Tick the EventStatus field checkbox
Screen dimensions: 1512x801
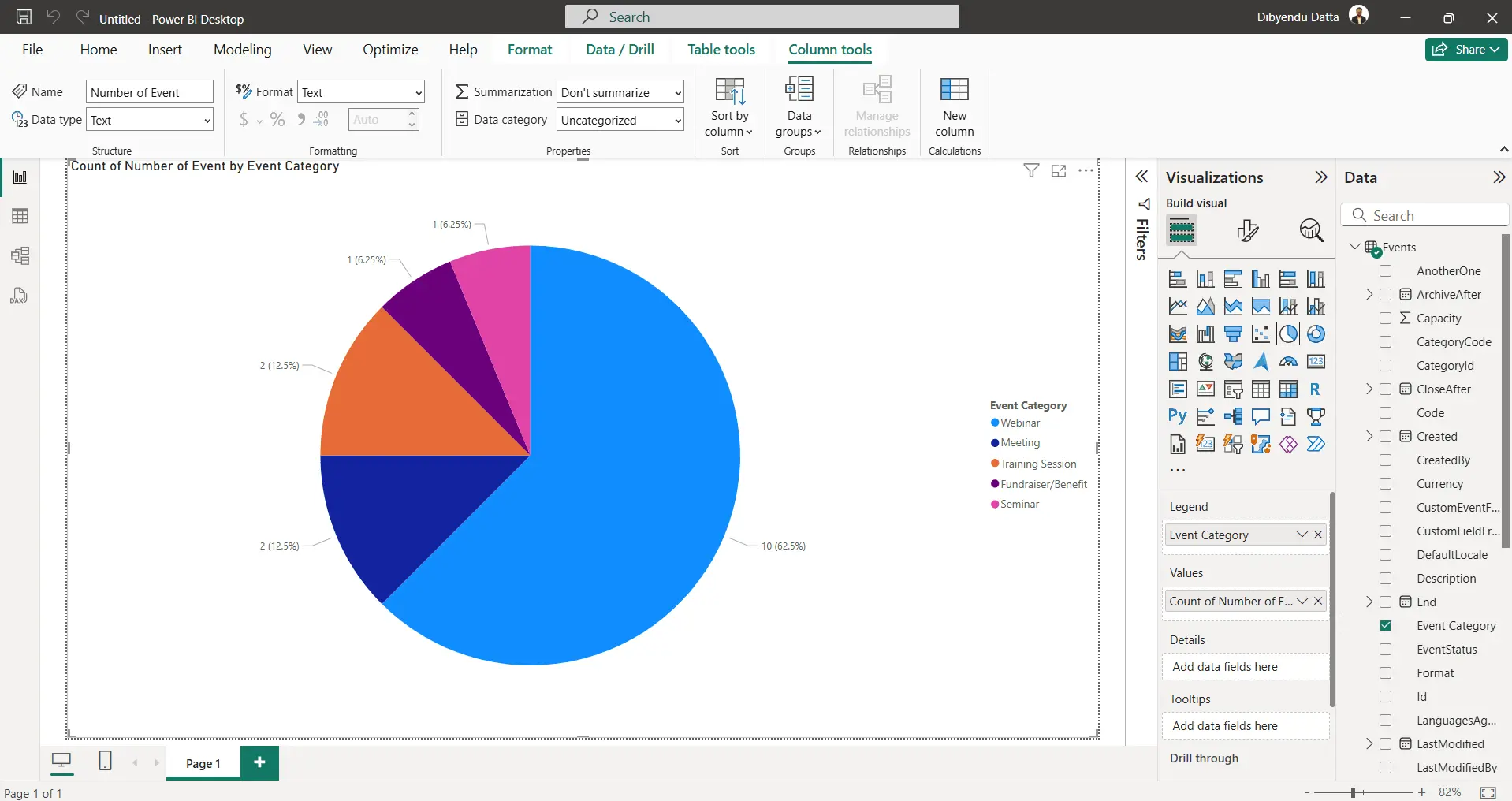click(x=1385, y=650)
